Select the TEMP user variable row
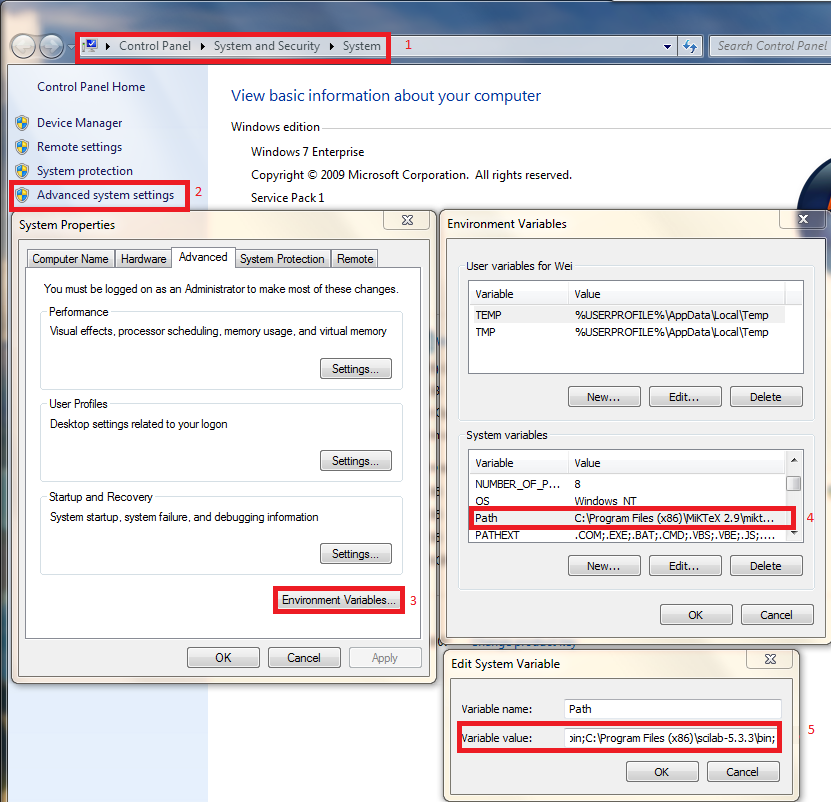The image size is (831, 803). [627, 315]
